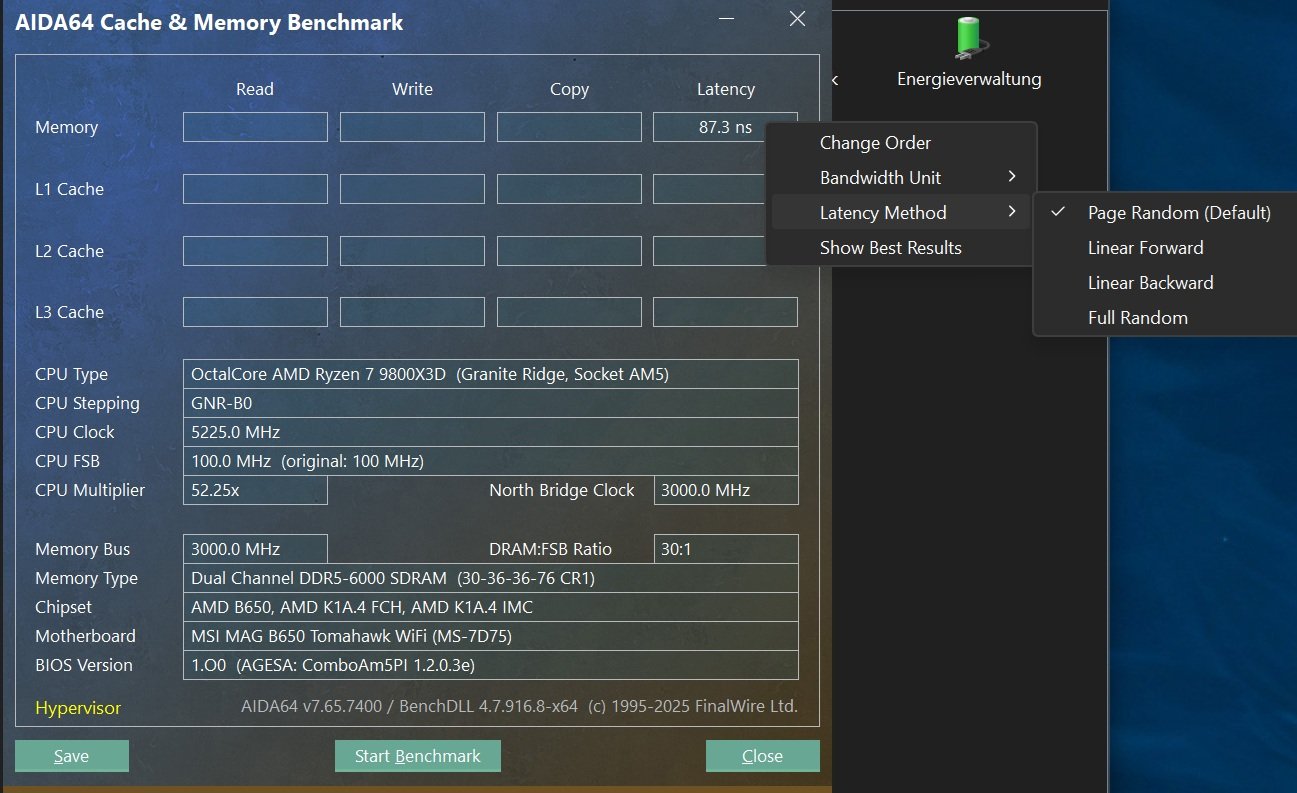The image size is (1297, 793).
Task: Choose Show Best Results menu entry
Action: (900, 248)
